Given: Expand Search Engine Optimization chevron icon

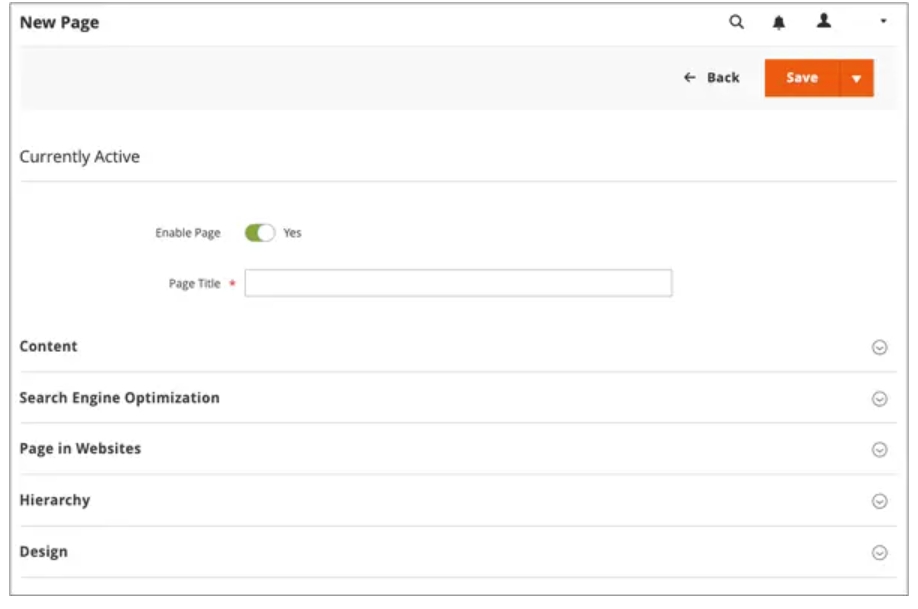Looking at the screenshot, I should click(x=879, y=399).
